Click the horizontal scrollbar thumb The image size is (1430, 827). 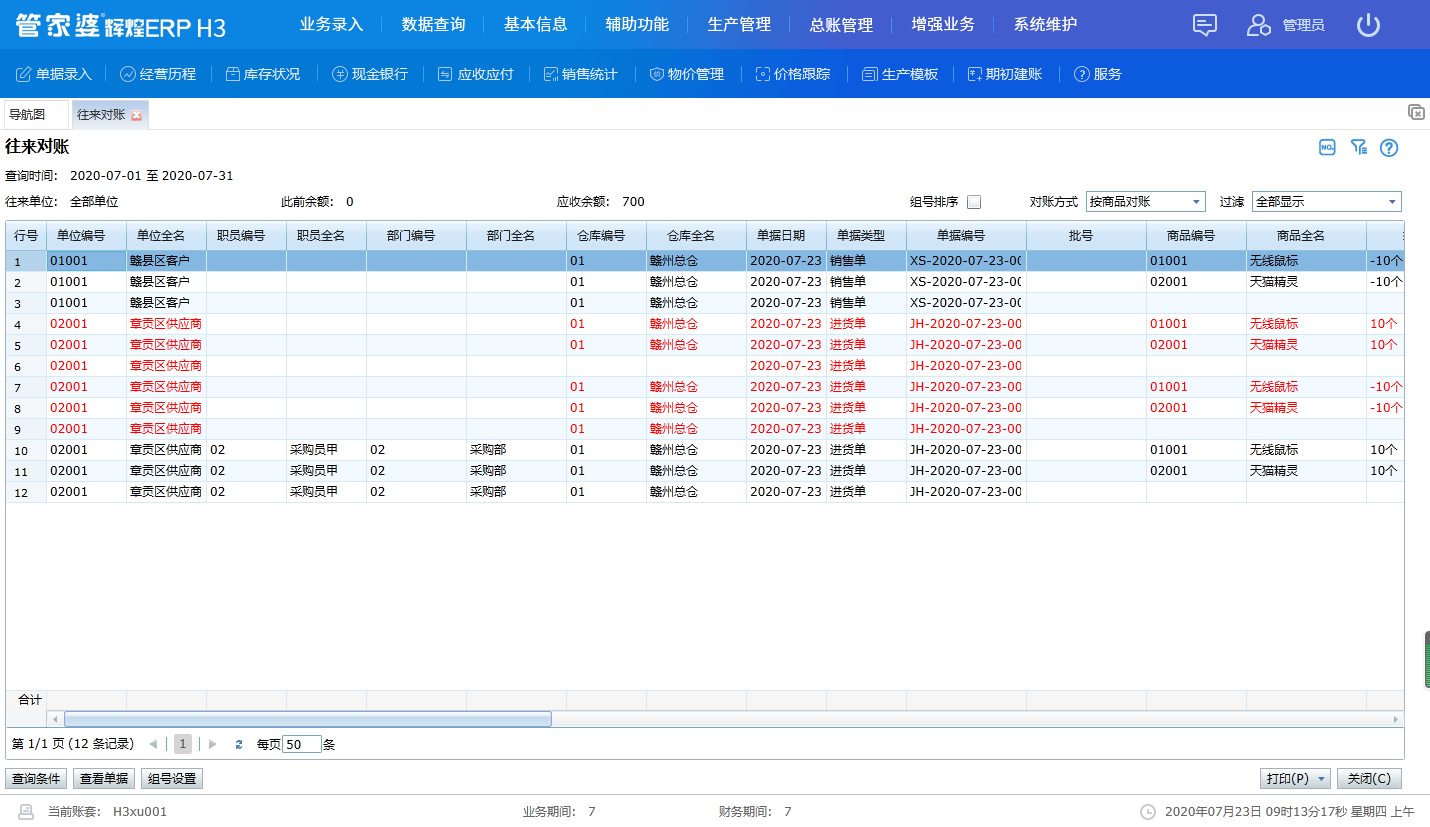[308, 719]
